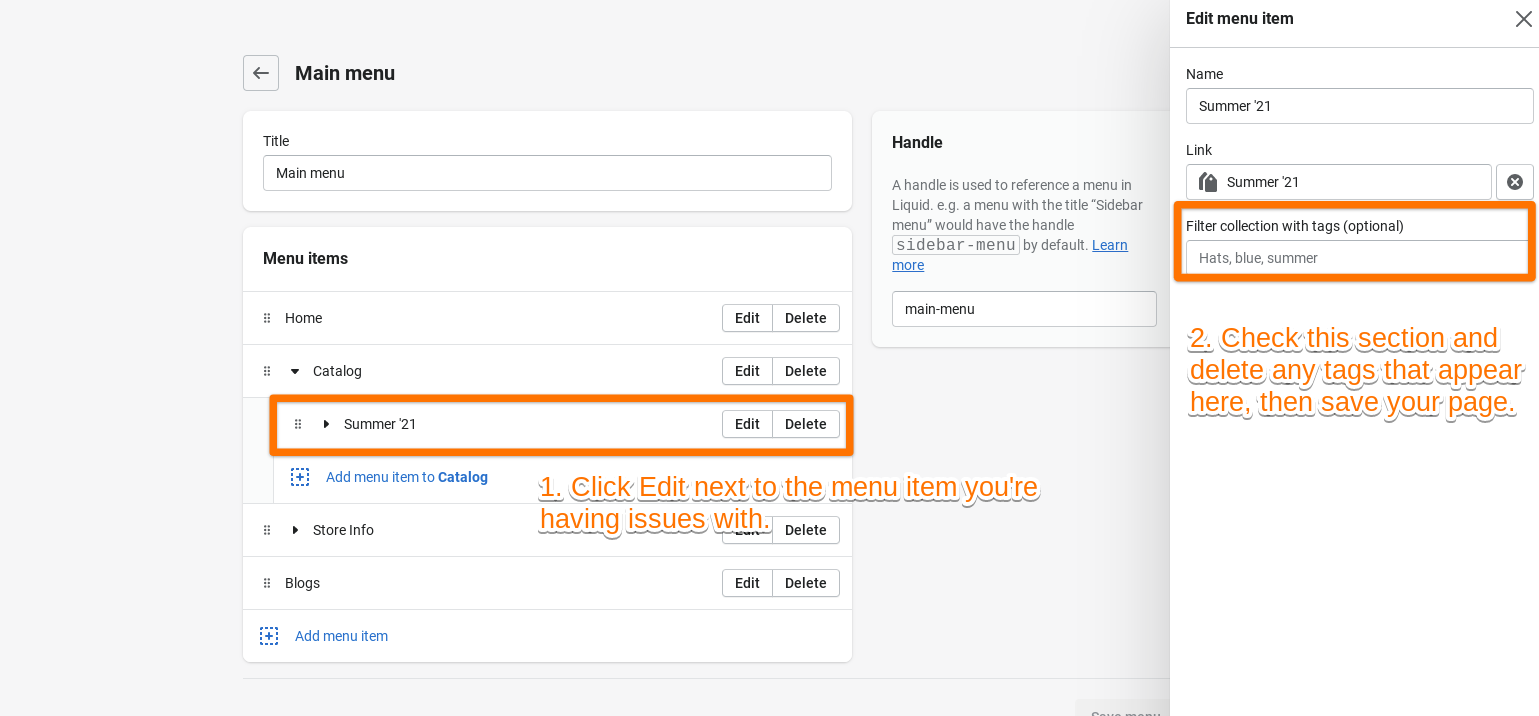Click the plus icon beside Add menu item
Viewport: 1539px width, 716px height.
click(x=269, y=636)
